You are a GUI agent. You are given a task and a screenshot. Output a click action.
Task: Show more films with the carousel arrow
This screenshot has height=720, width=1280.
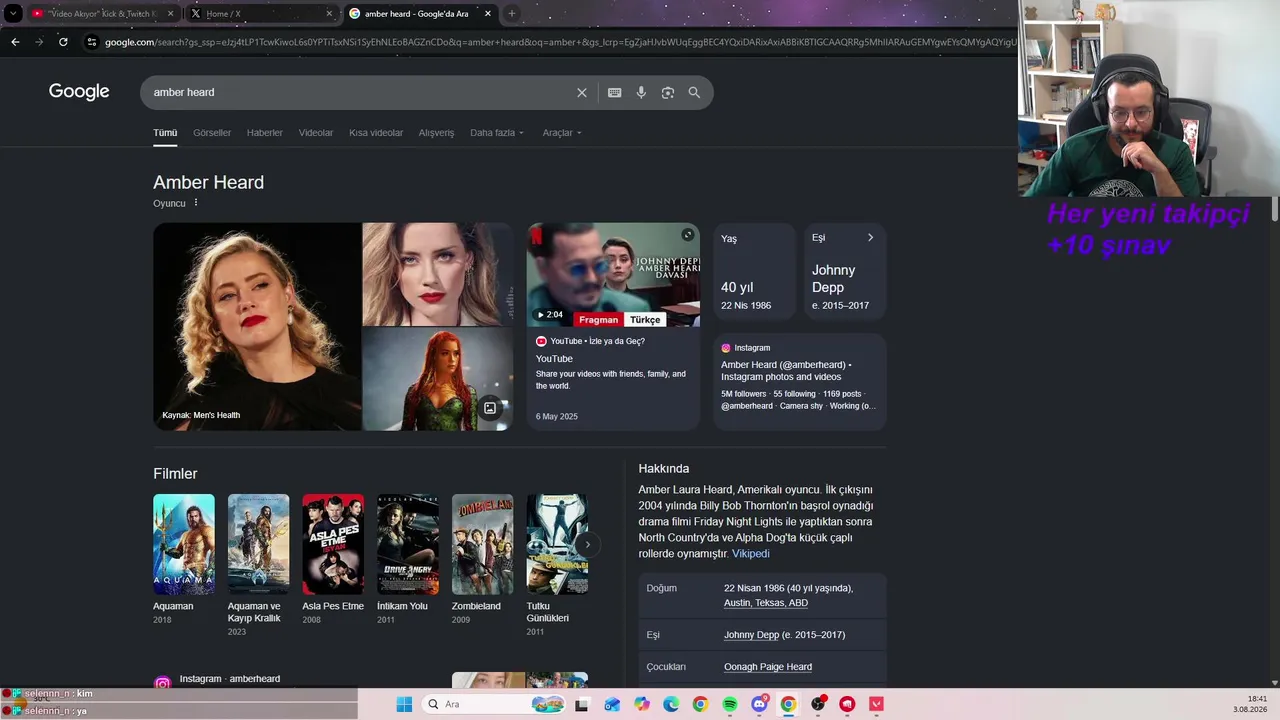coord(588,545)
